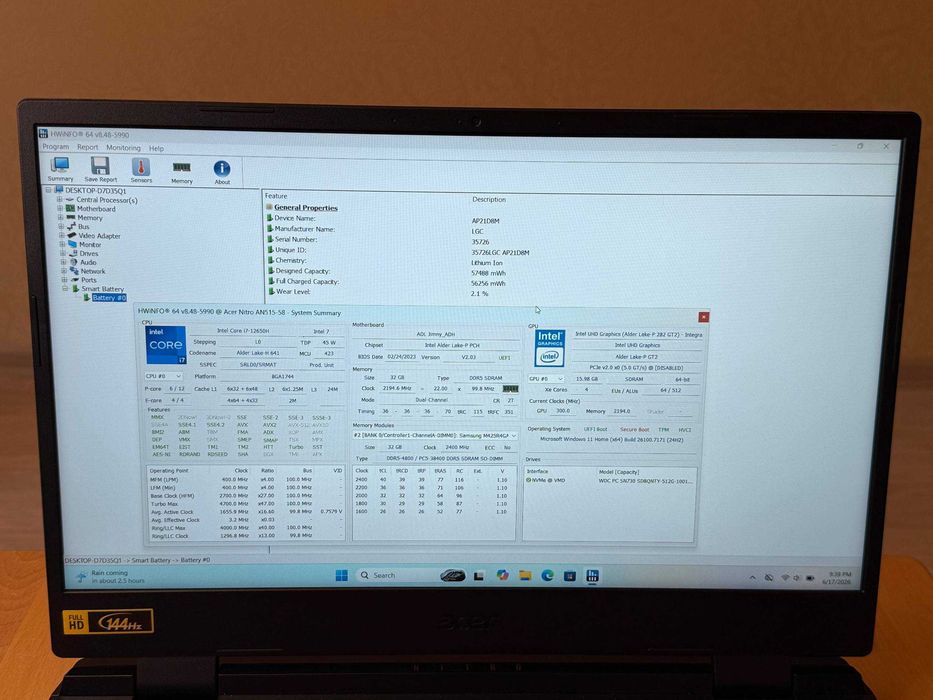This screenshot has width=933, height=700.
Task: Open the Microsoft Store taskbar icon
Action: click(569, 576)
